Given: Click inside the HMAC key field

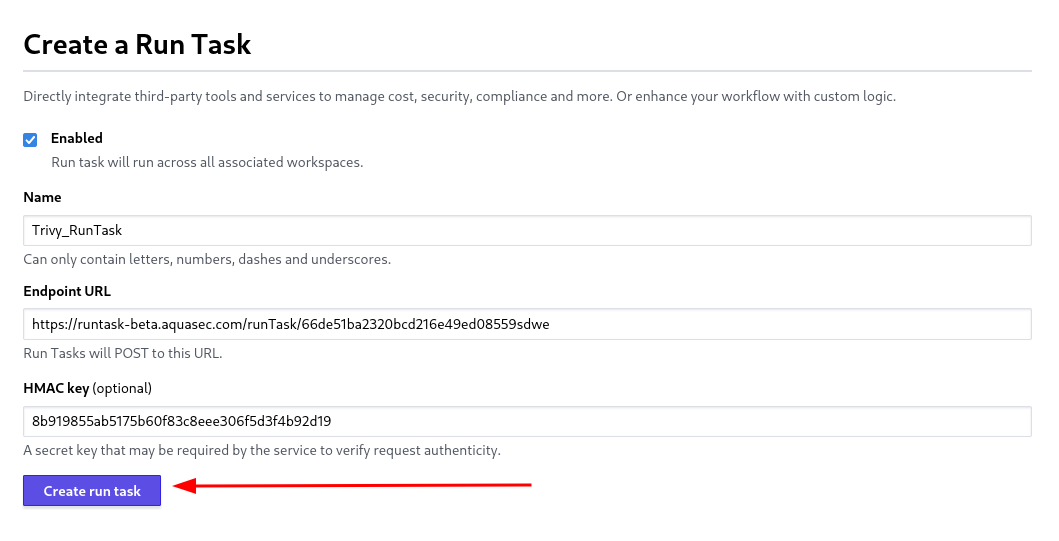Looking at the screenshot, I should click(526, 421).
